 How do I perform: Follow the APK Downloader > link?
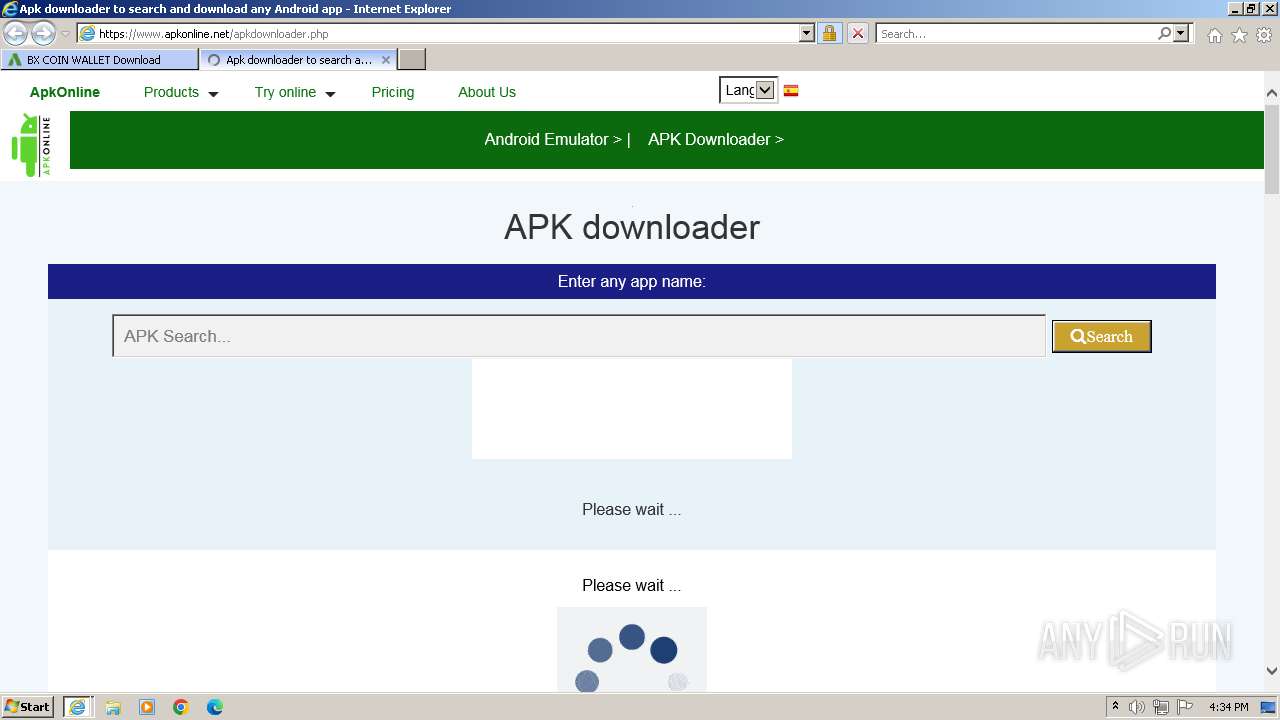click(x=716, y=139)
